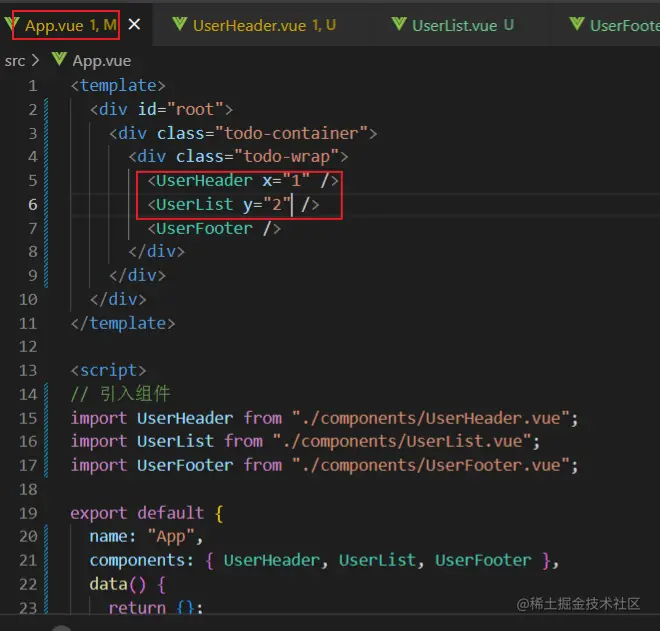Click the id="root" div line
The height and width of the screenshot is (631, 660).
pos(161,109)
